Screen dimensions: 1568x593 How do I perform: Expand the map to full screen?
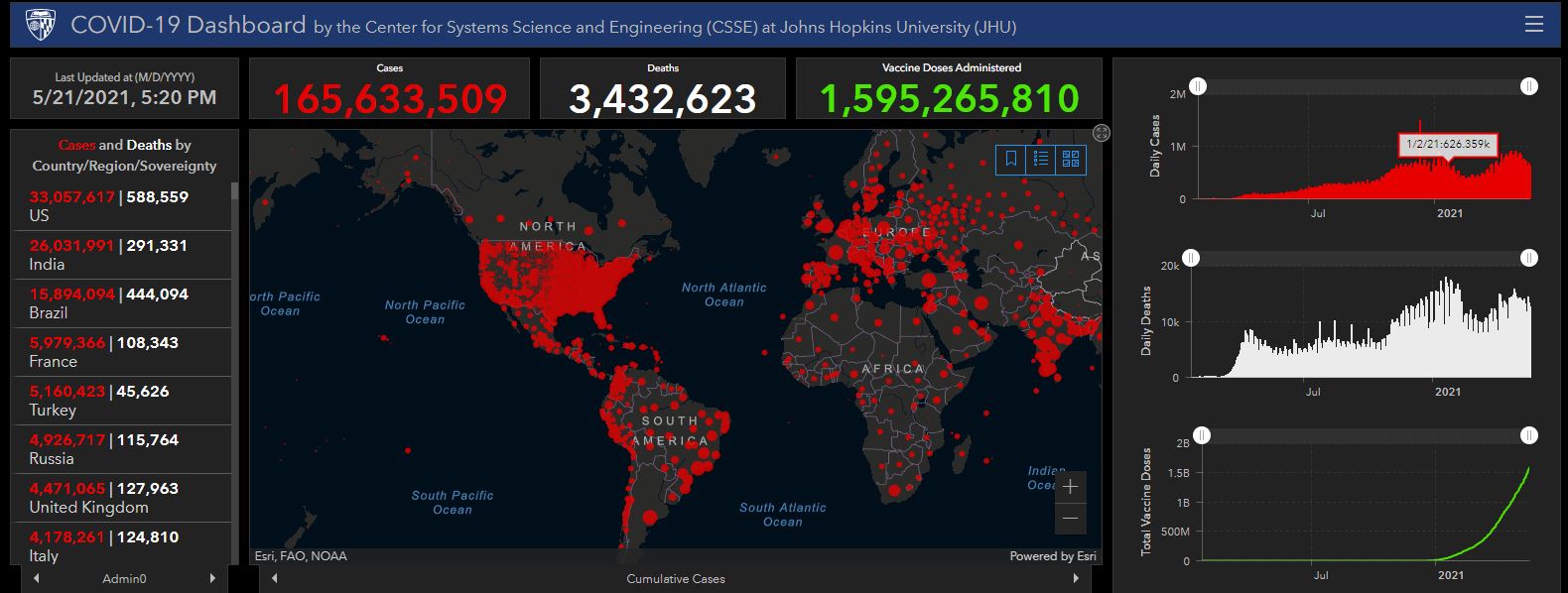click(1101, 133)
